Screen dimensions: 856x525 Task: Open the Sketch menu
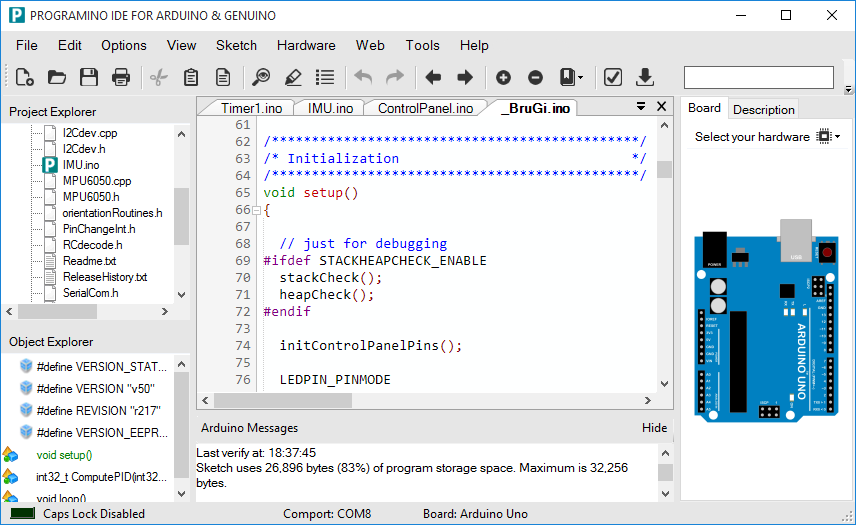(236, 45)
